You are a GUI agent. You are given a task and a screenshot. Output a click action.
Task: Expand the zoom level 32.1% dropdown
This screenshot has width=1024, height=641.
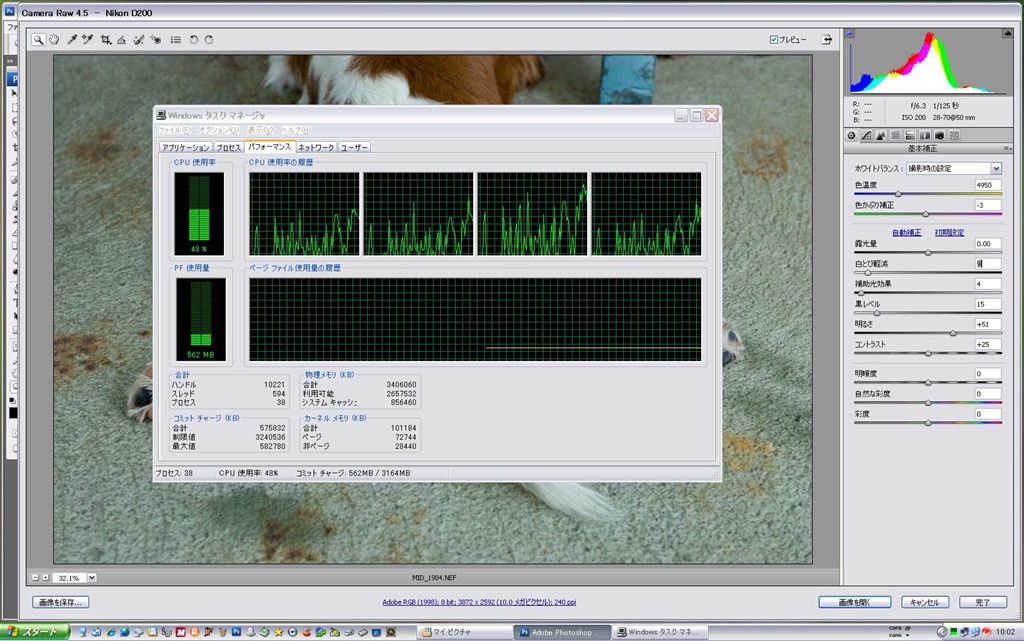tap(91, 577)
